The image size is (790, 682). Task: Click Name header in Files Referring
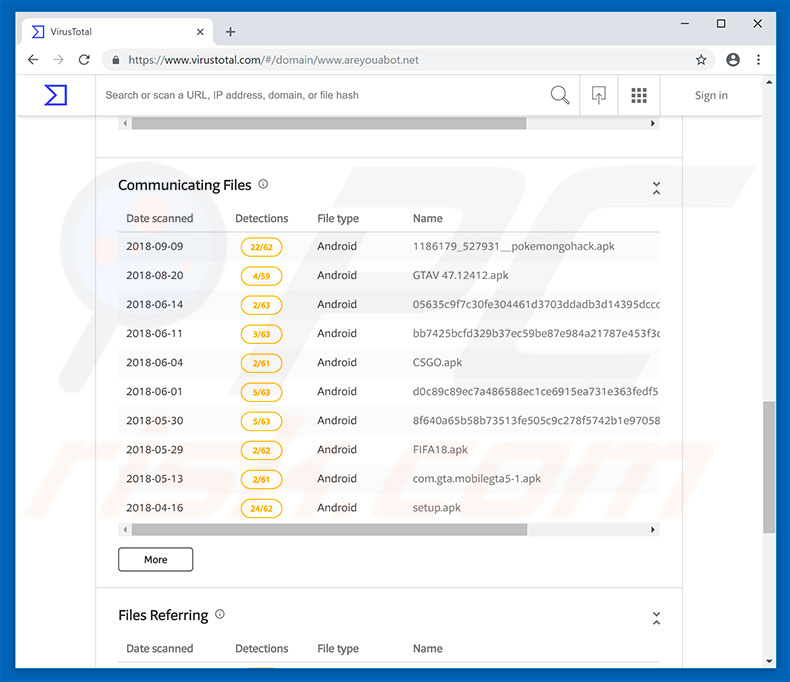pyautogui.click(x=428, y=648)
